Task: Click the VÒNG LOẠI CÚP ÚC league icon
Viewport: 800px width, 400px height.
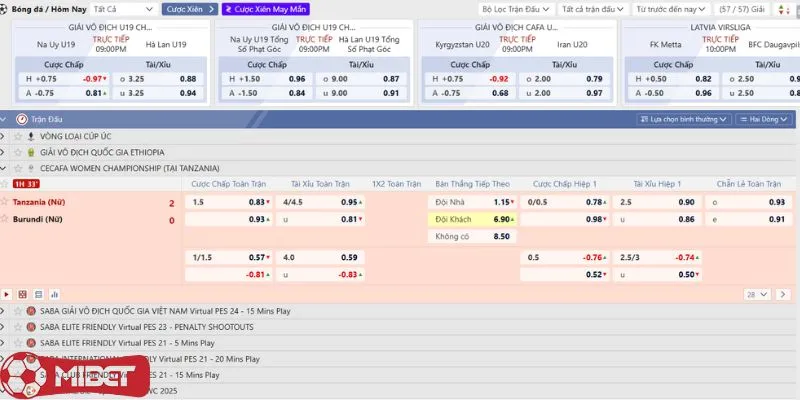Action: click(x=29, y=135)
